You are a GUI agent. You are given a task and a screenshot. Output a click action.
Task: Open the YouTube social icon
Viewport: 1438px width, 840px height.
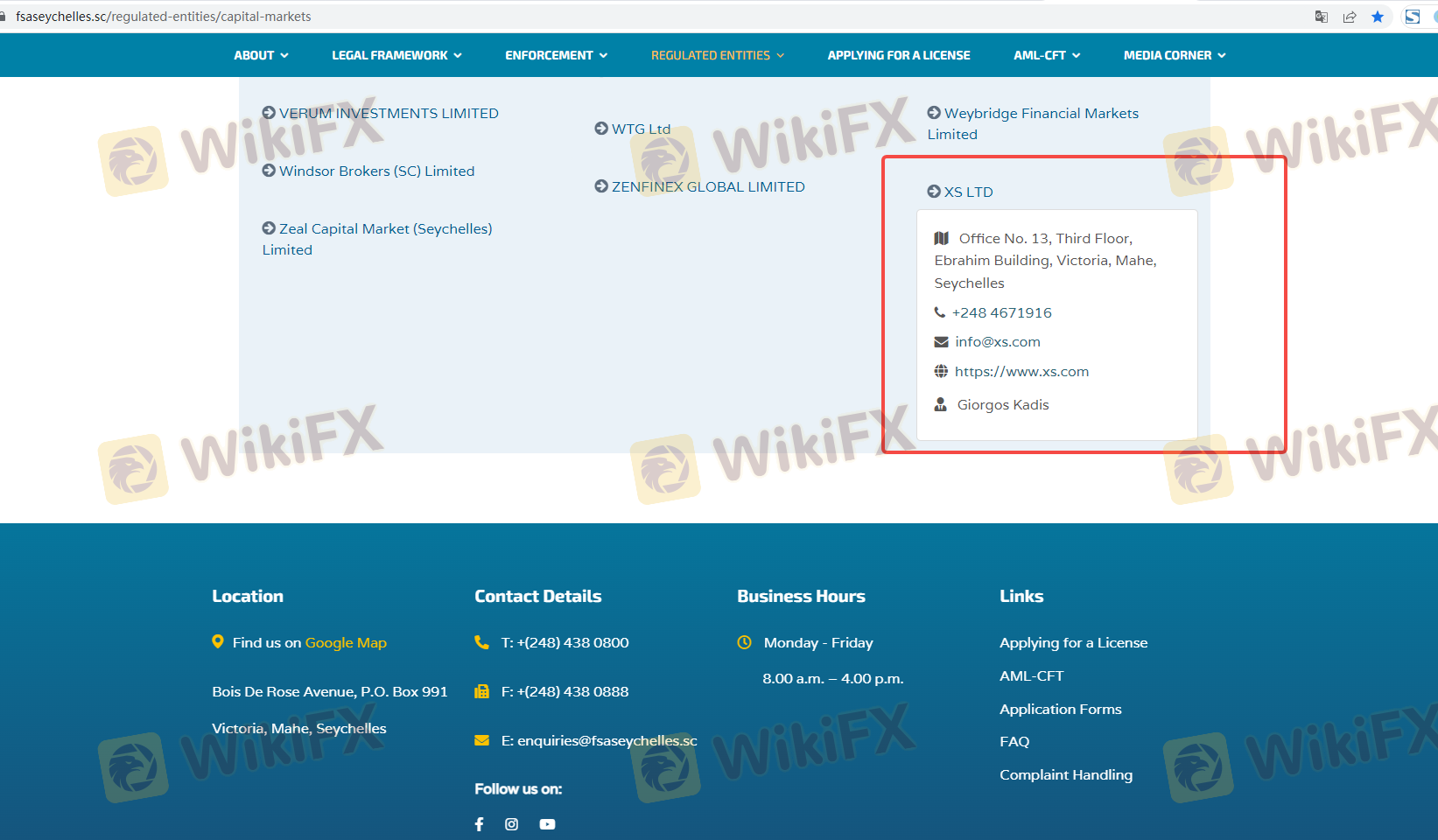(547, 824)
